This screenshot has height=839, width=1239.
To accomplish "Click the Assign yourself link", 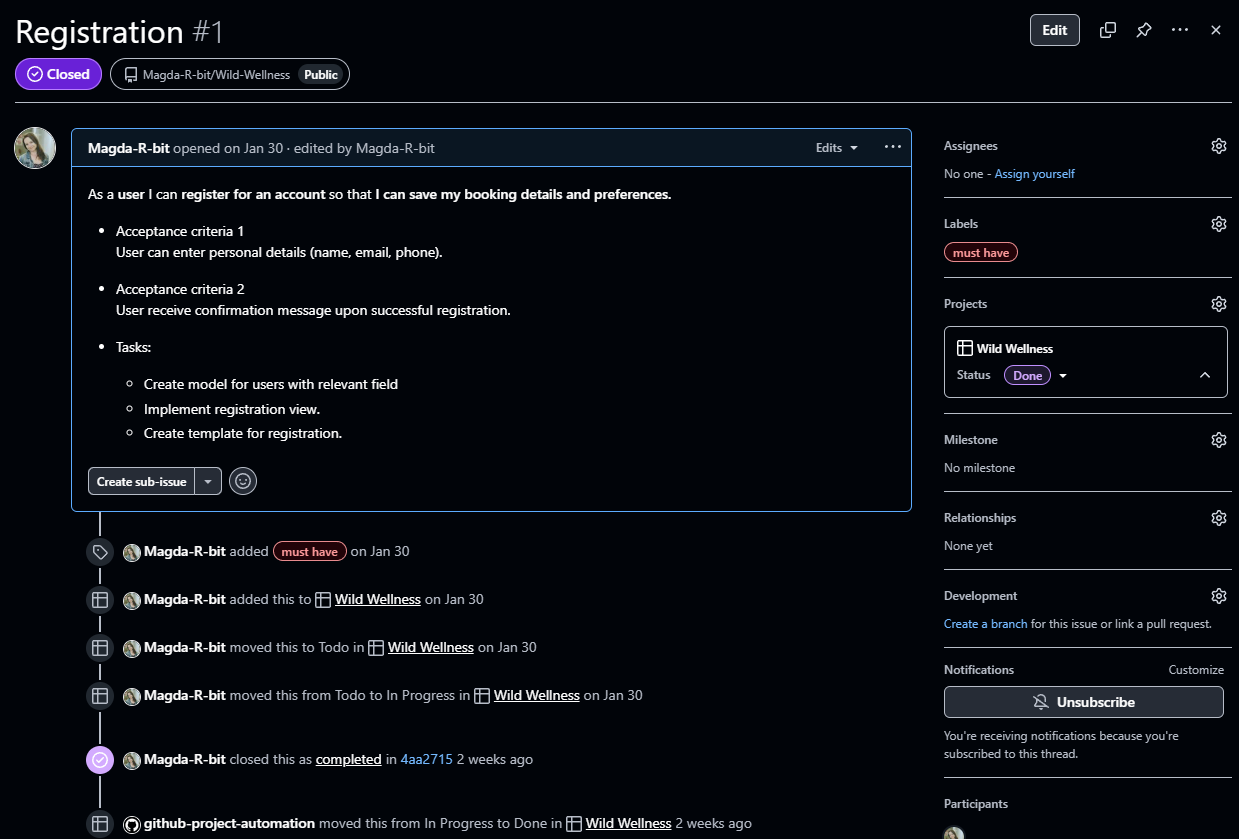I will [1034, 174].
